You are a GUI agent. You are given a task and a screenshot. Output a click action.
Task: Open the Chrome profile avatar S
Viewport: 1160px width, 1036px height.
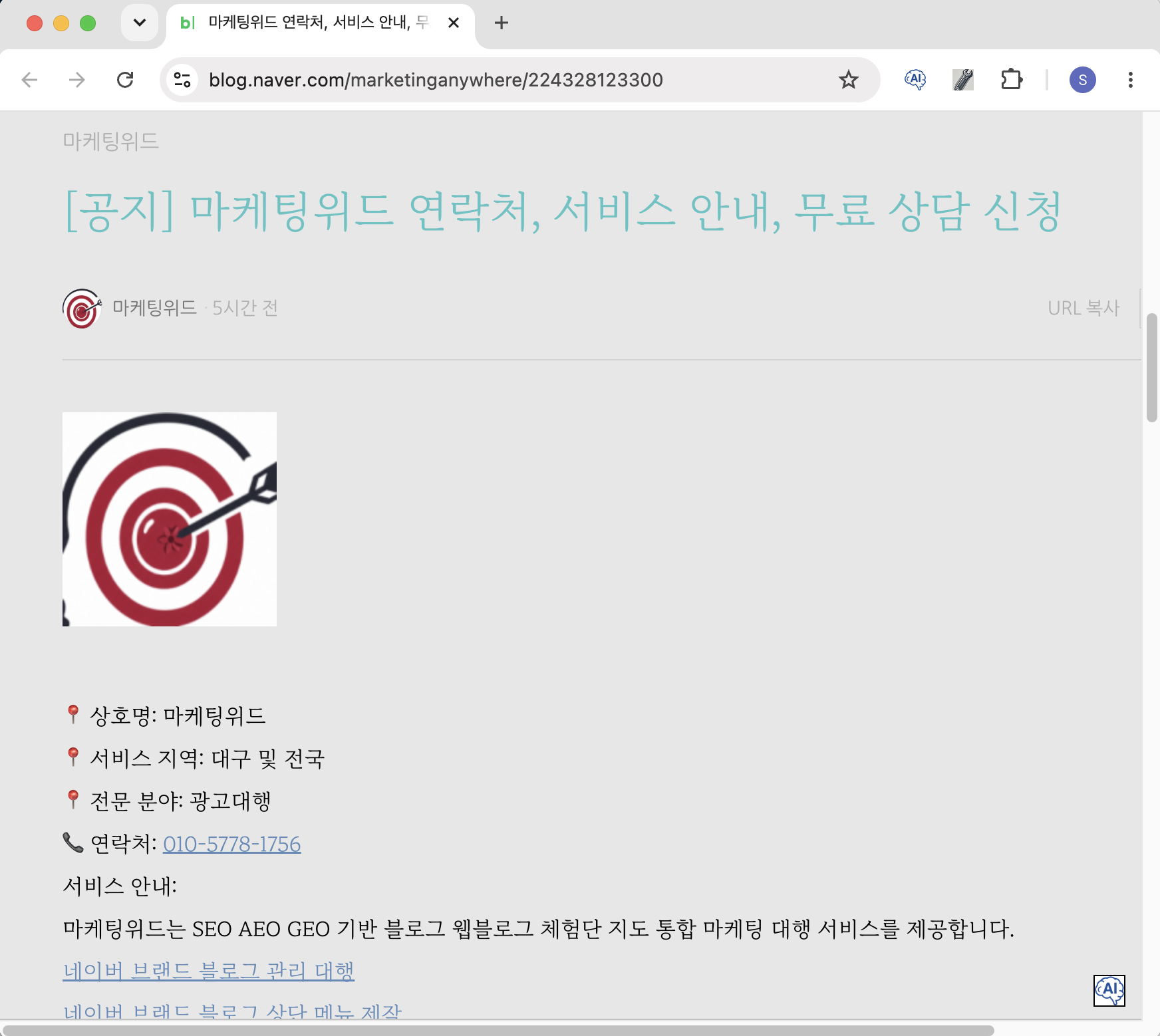tap(1083, 80)
